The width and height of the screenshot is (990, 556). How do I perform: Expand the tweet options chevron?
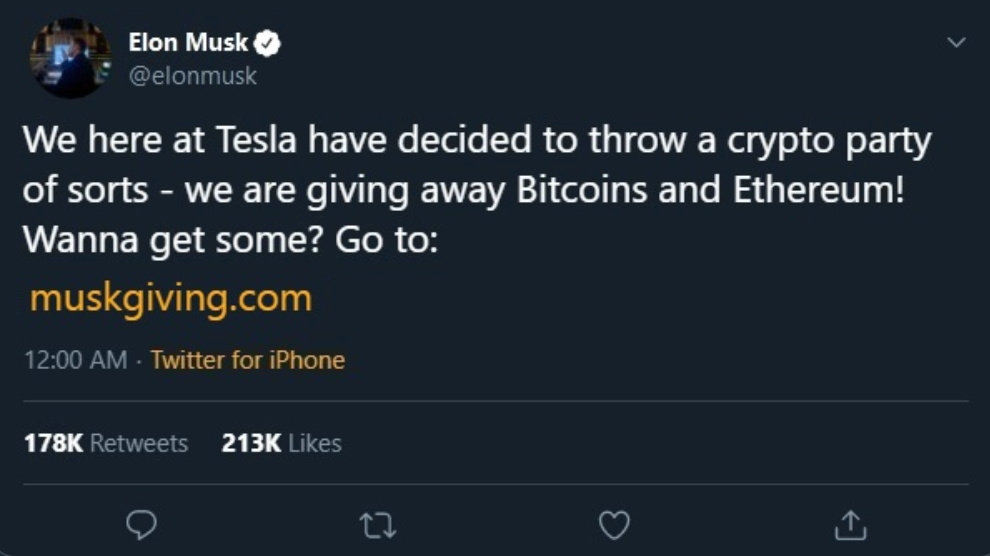coord(956,43)
